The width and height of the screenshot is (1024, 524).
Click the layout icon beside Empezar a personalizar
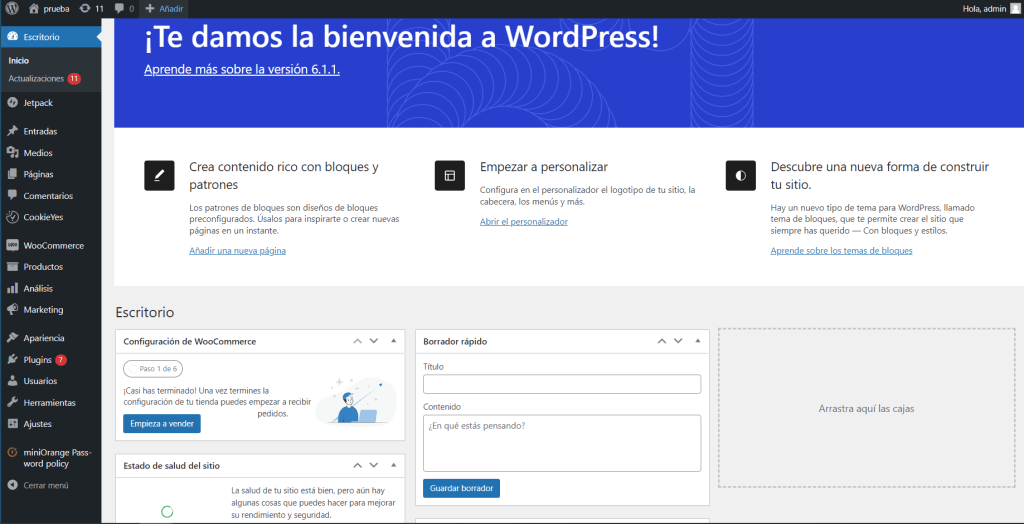click(x=450, y=175)
